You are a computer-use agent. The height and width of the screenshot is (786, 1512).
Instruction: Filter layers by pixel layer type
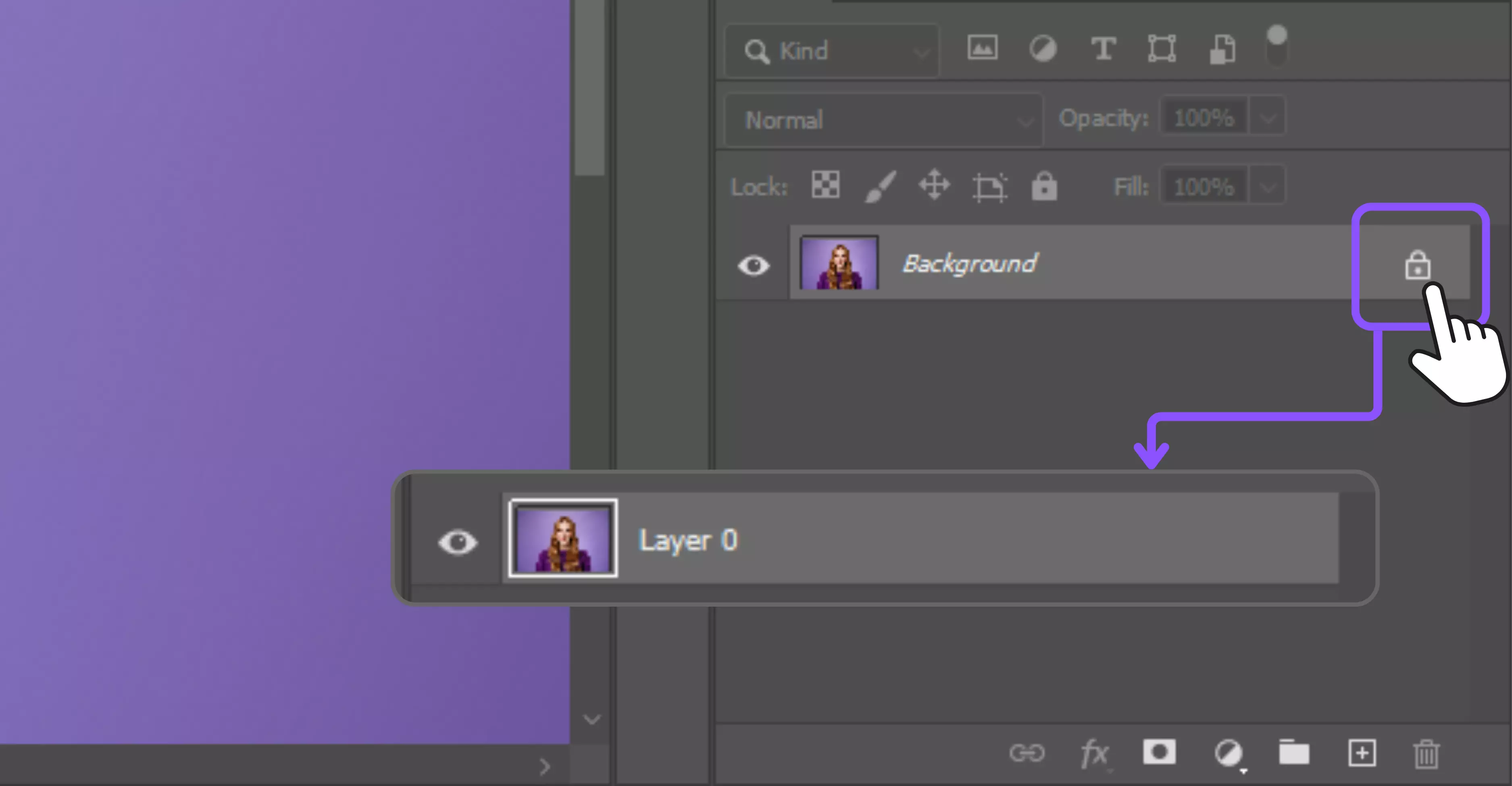(x=982, y=48)
